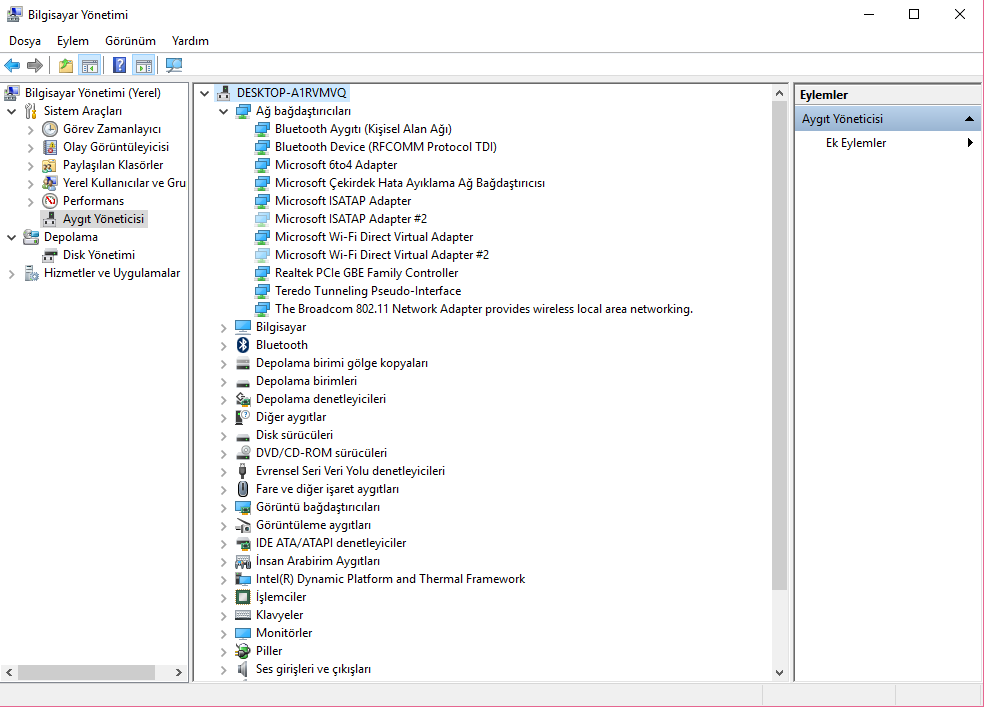Click device list scroll down arrow
Screen dimensions: 984x707
pyautogui.click(x=779, y=672)
